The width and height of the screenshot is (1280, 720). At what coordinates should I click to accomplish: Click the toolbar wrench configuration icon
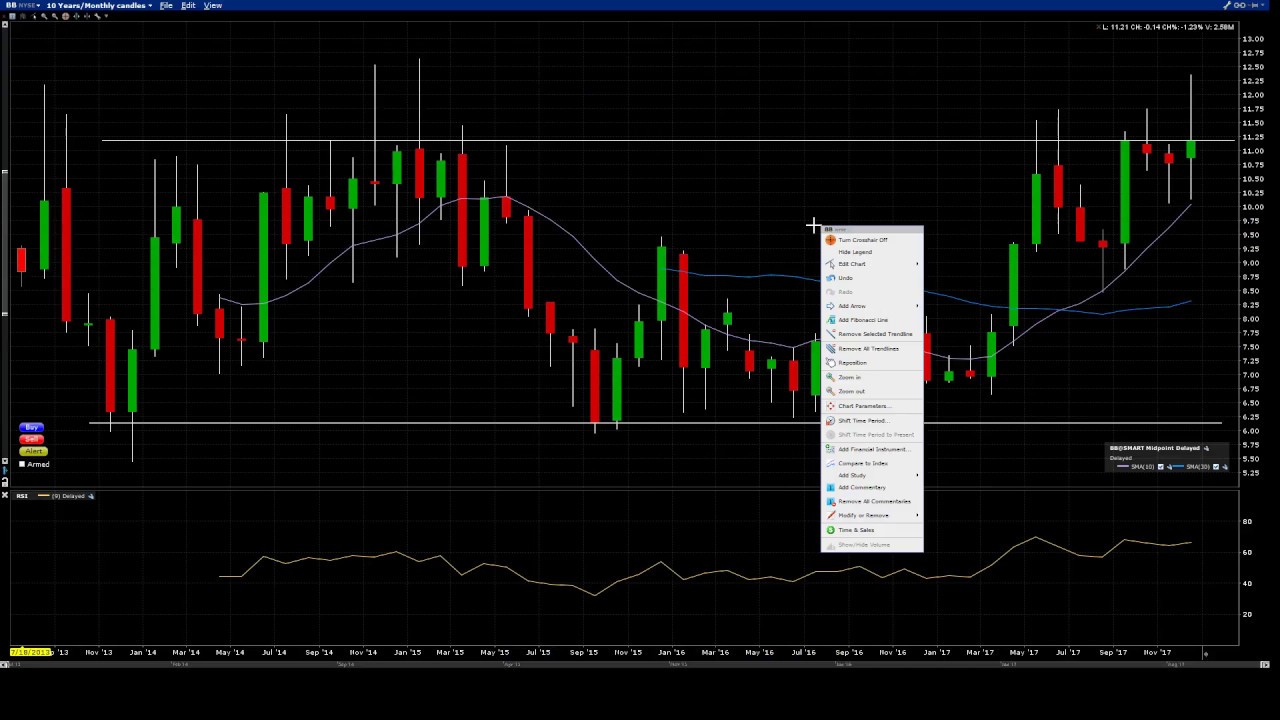click(x=97, y=16)
